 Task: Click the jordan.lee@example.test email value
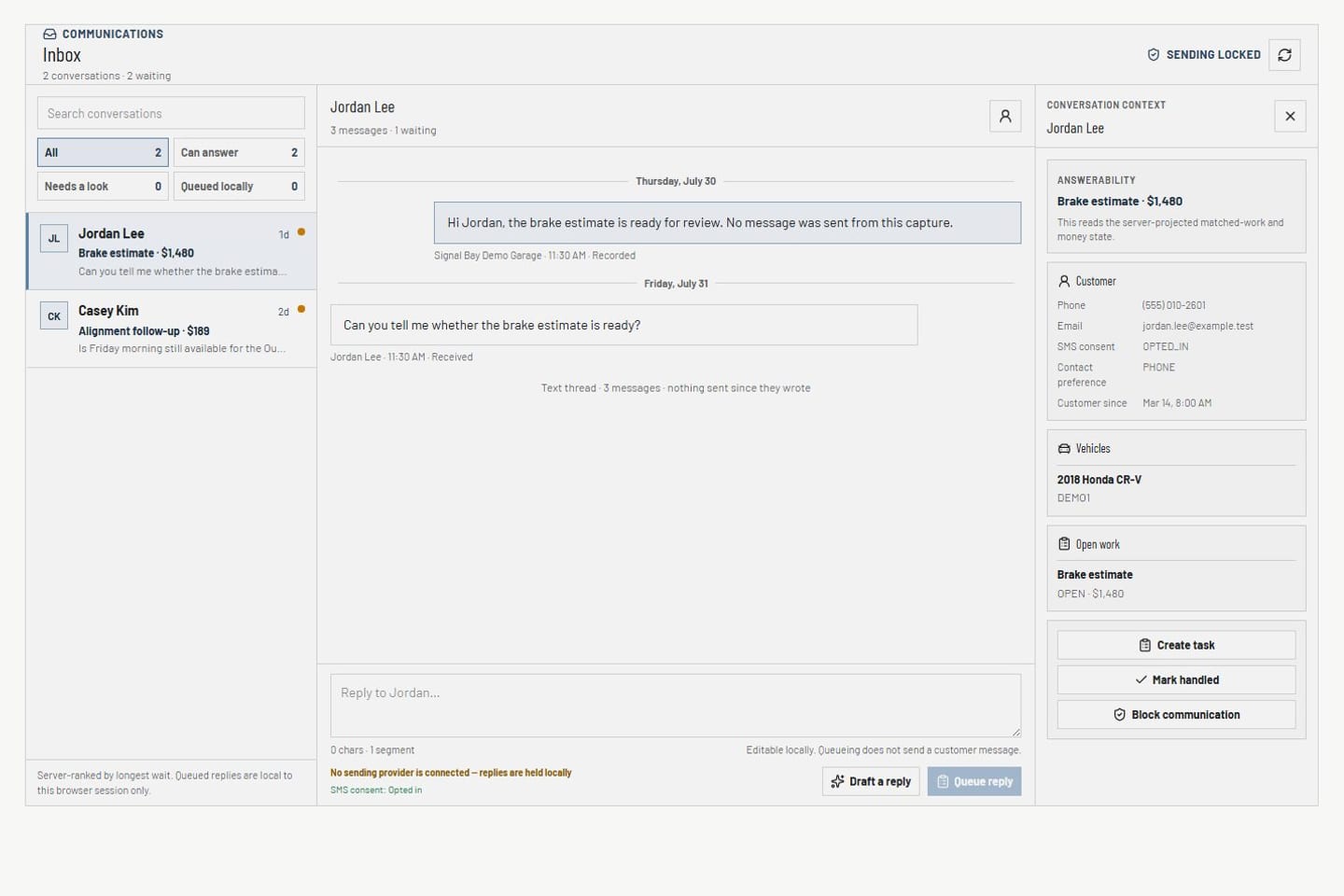[1197, 327]
